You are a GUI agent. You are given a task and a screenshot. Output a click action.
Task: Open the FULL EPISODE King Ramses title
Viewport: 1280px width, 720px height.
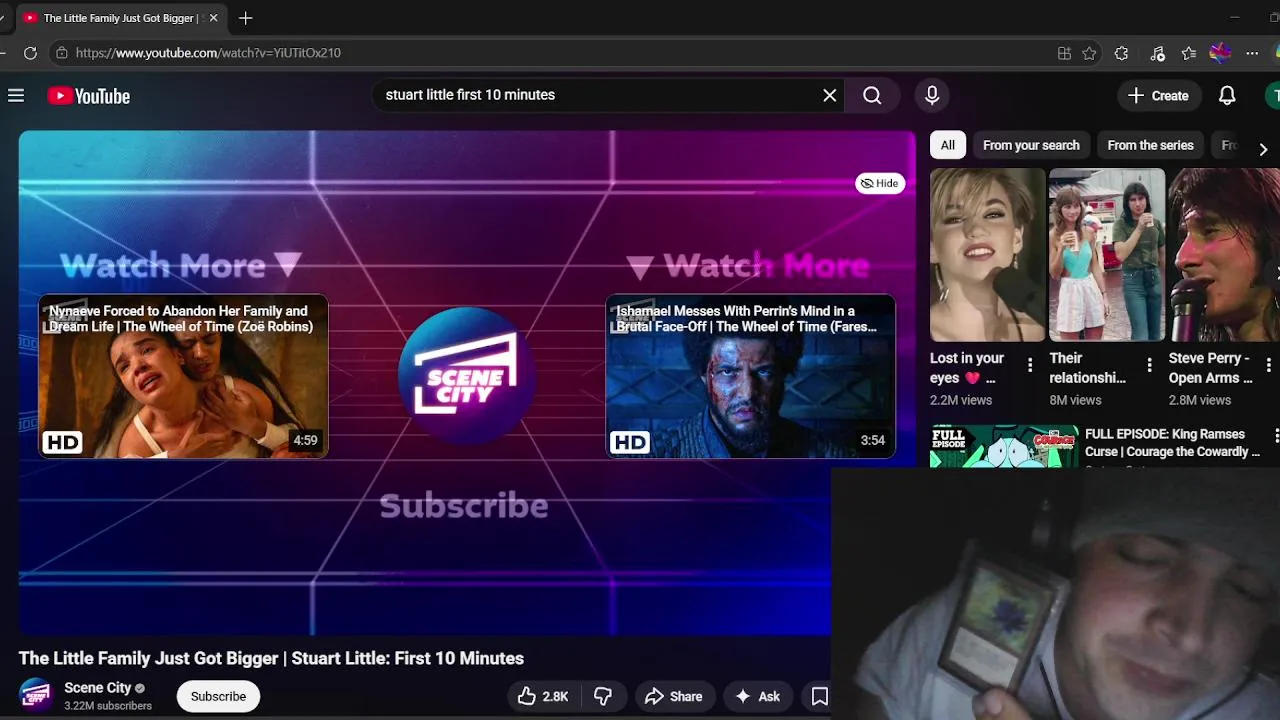(1172, 443)
